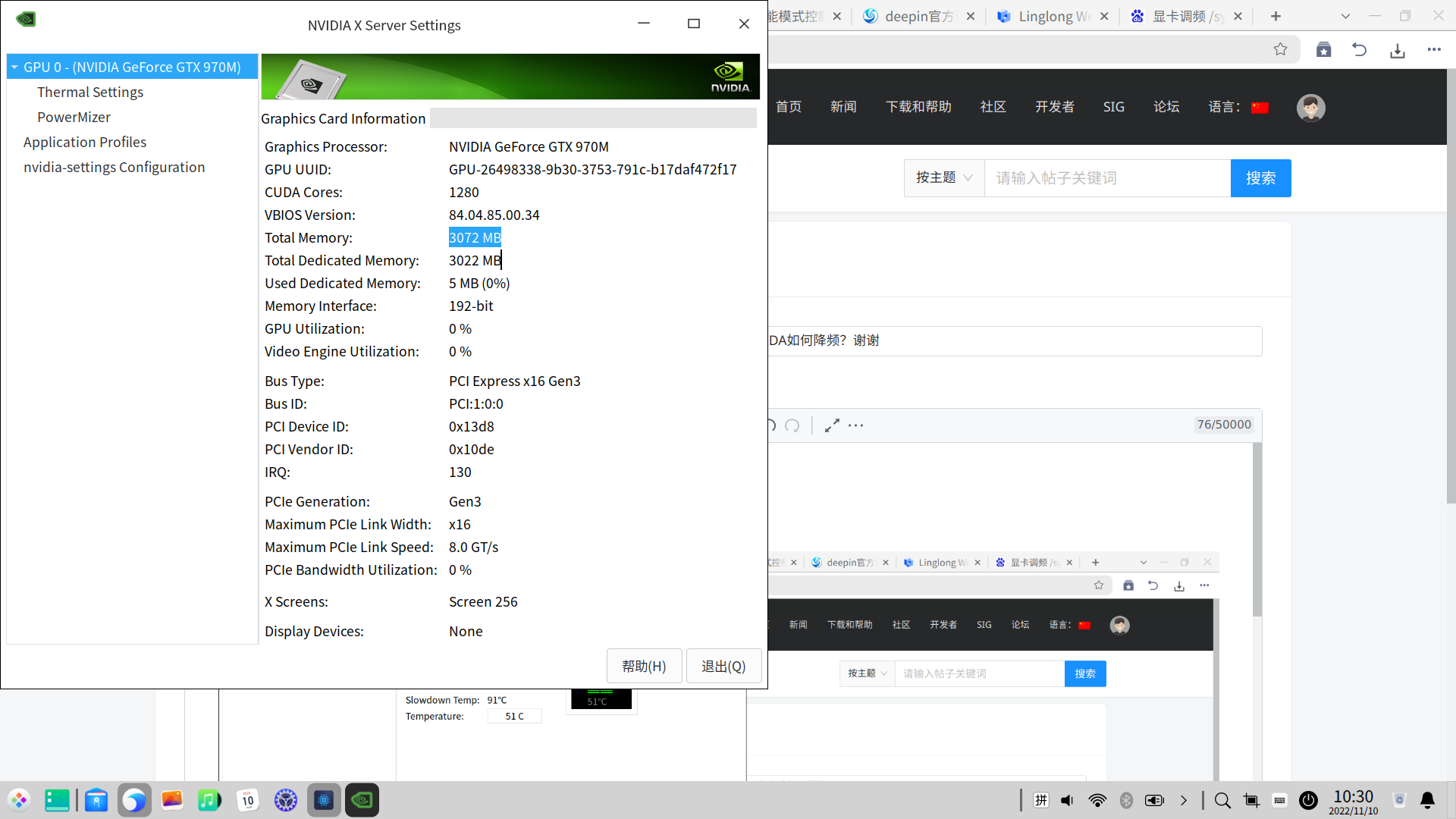Viewport: 1456px width, 819px height.
Task: Click the fullscreen expand editor icon
Action: pos(832,425)
